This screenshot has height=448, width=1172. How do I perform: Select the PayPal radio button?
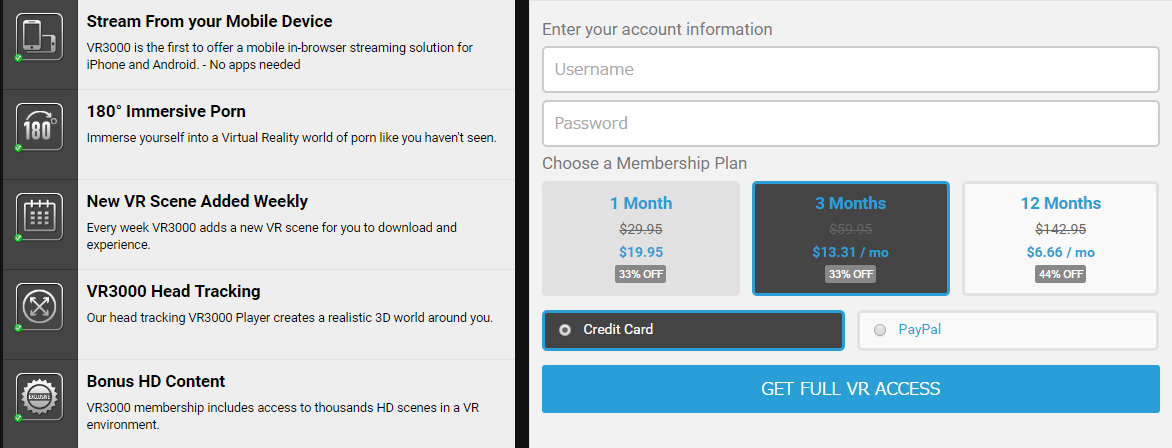pos(880,330)
